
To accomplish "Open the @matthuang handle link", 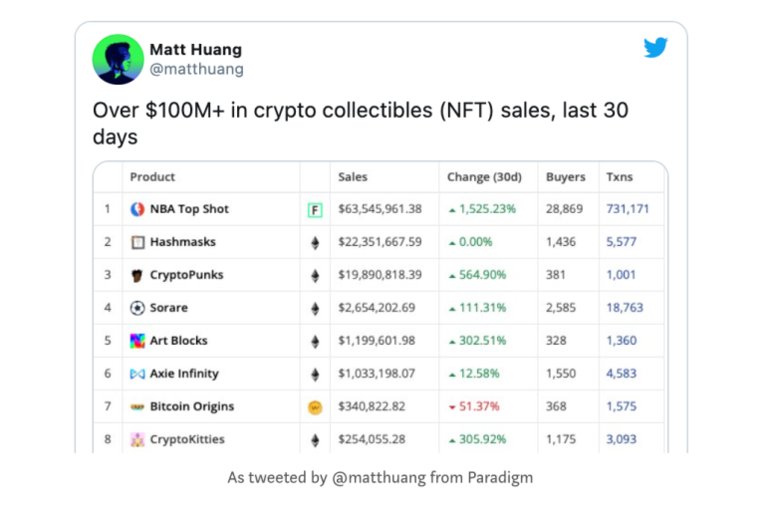I will (196, 69).
